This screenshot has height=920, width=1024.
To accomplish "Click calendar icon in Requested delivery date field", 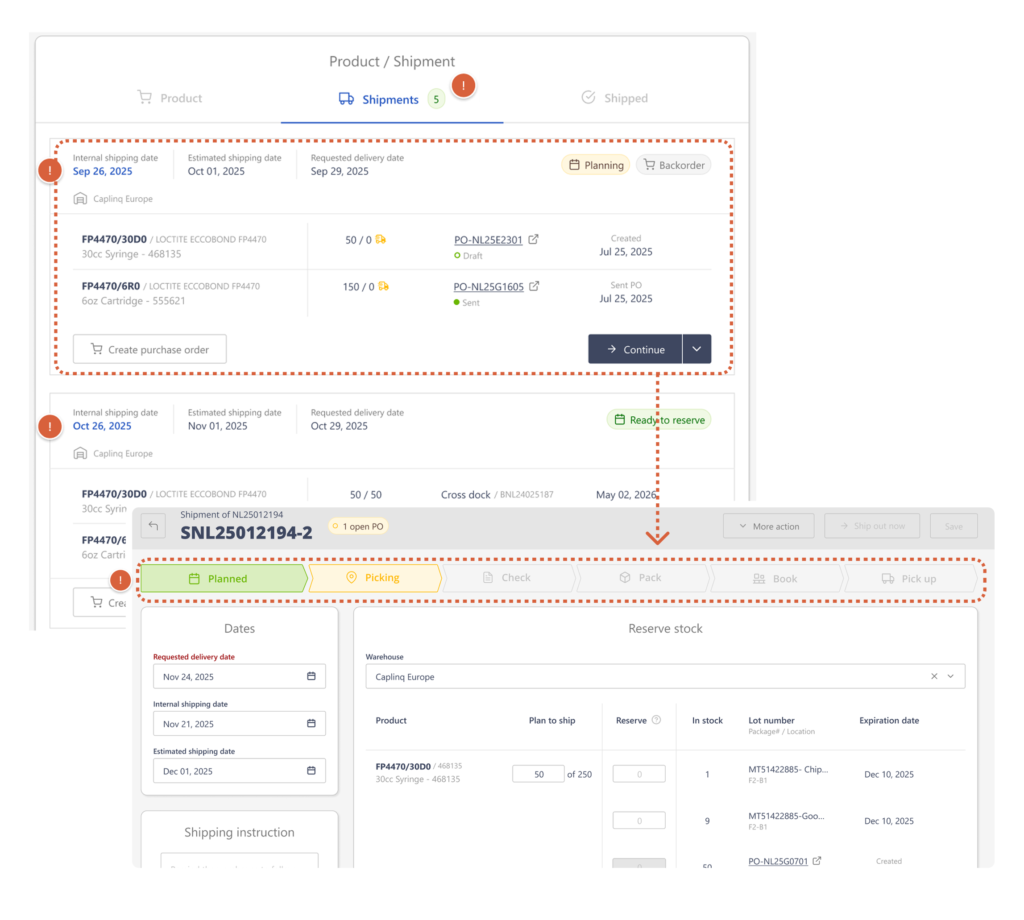I will [x=311, y=677].
